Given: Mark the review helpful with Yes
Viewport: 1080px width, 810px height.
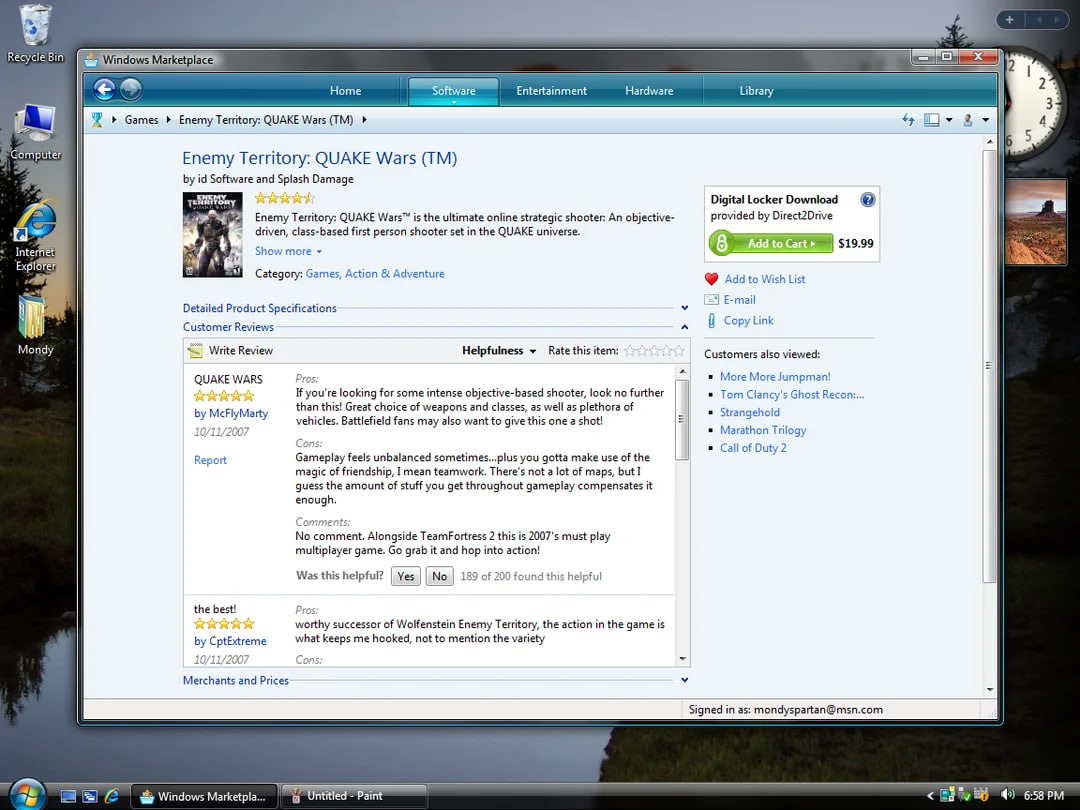Looking at the screenshot, I should point(406,577).
